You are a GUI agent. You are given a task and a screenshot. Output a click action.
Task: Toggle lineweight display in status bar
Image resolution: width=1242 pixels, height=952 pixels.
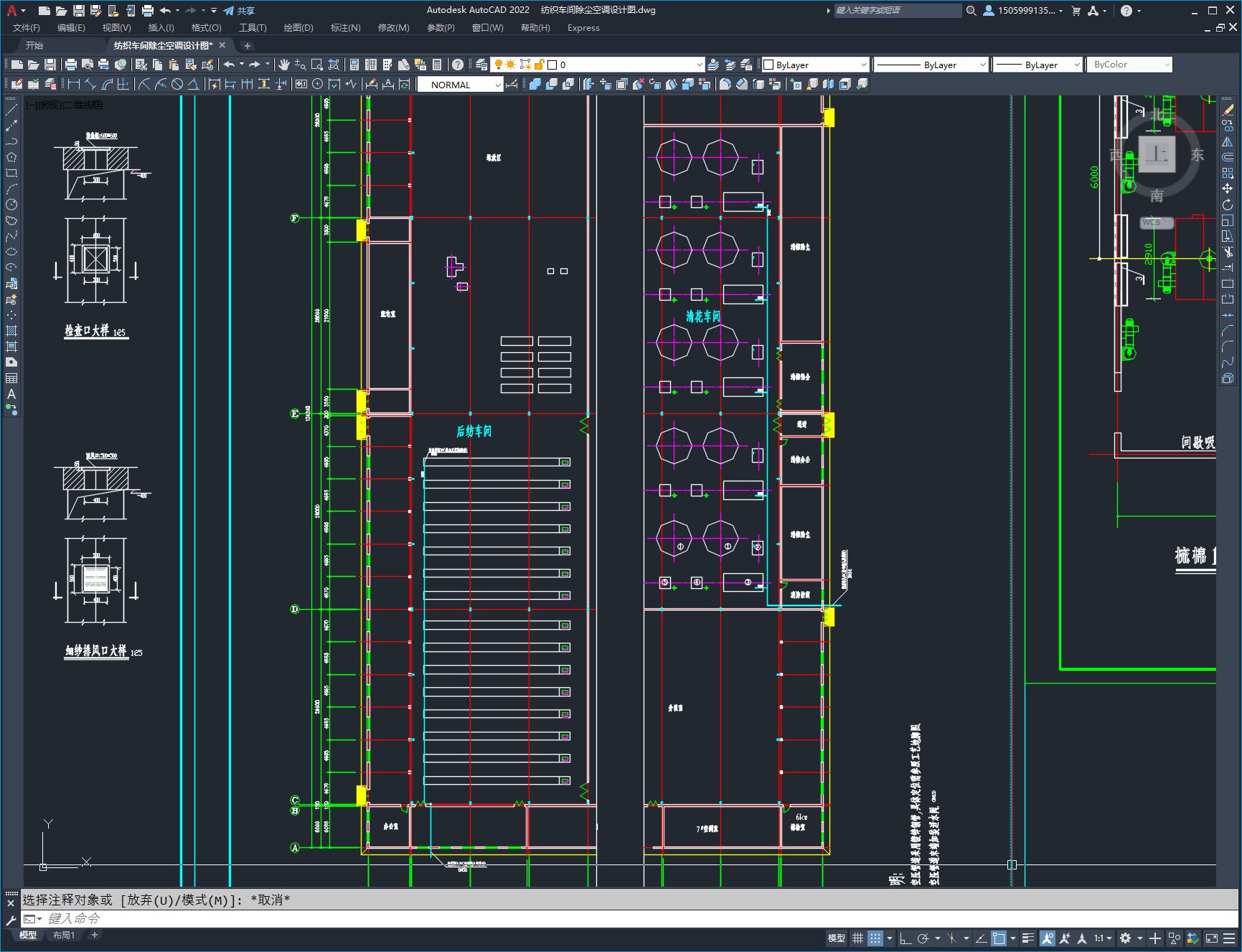pos(1028,938)
